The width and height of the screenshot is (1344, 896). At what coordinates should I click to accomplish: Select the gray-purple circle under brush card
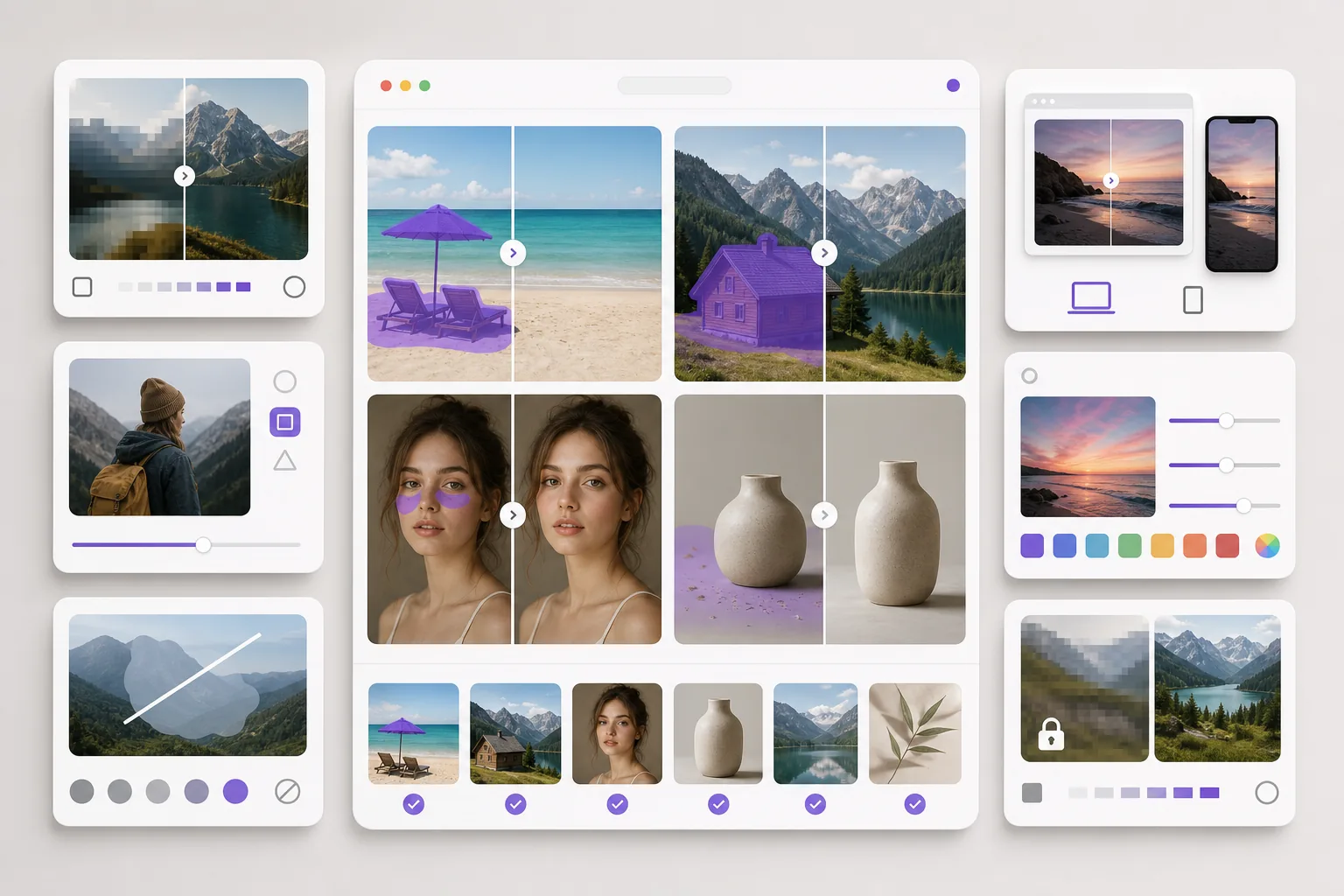pos(197,792)
